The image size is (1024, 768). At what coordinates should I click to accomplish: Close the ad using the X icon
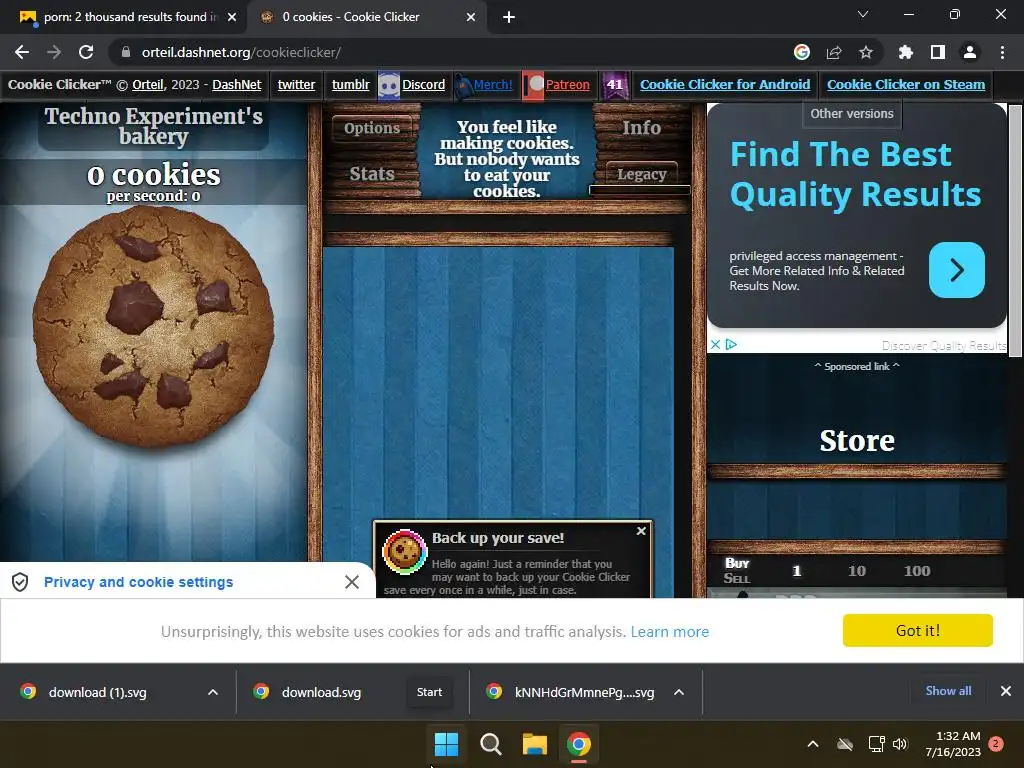(x=715, y=344)
